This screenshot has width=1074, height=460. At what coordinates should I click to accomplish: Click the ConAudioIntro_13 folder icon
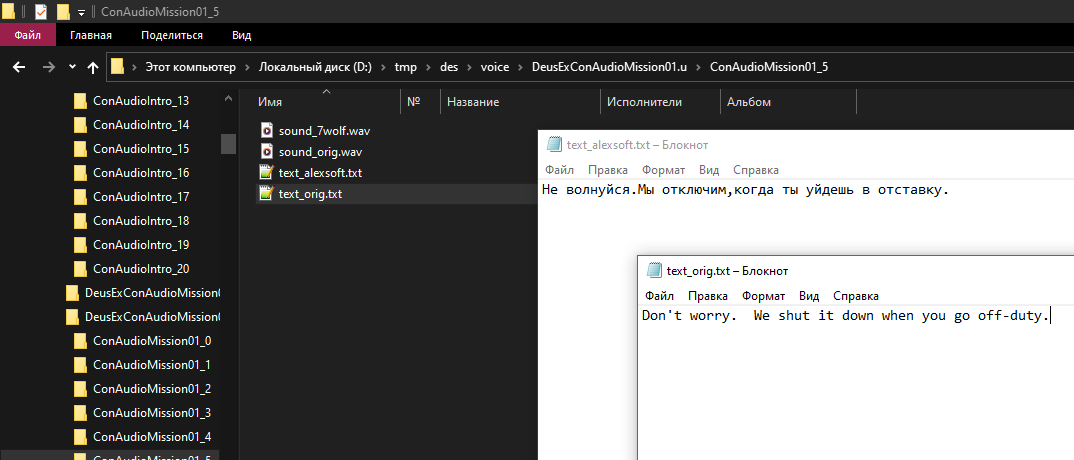(x=81, y=101)
